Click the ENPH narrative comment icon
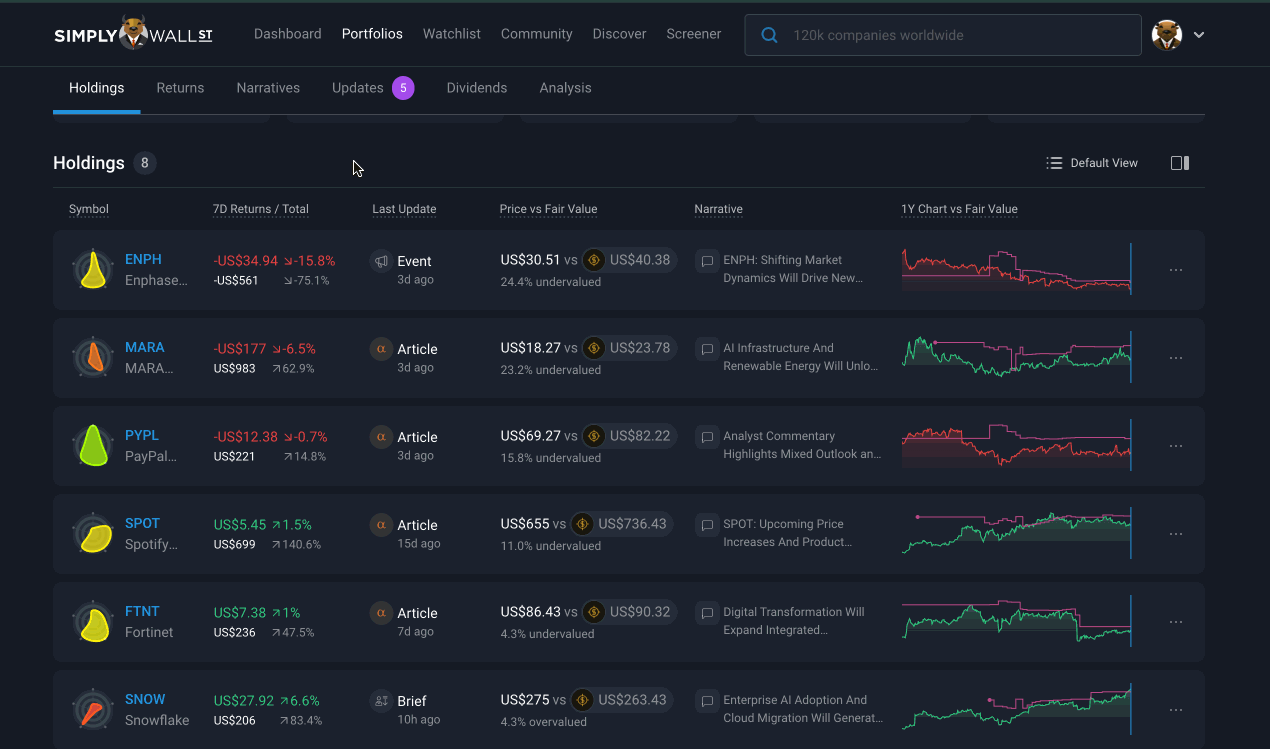Screen dimensions: 1270x749 coord(707,261)
